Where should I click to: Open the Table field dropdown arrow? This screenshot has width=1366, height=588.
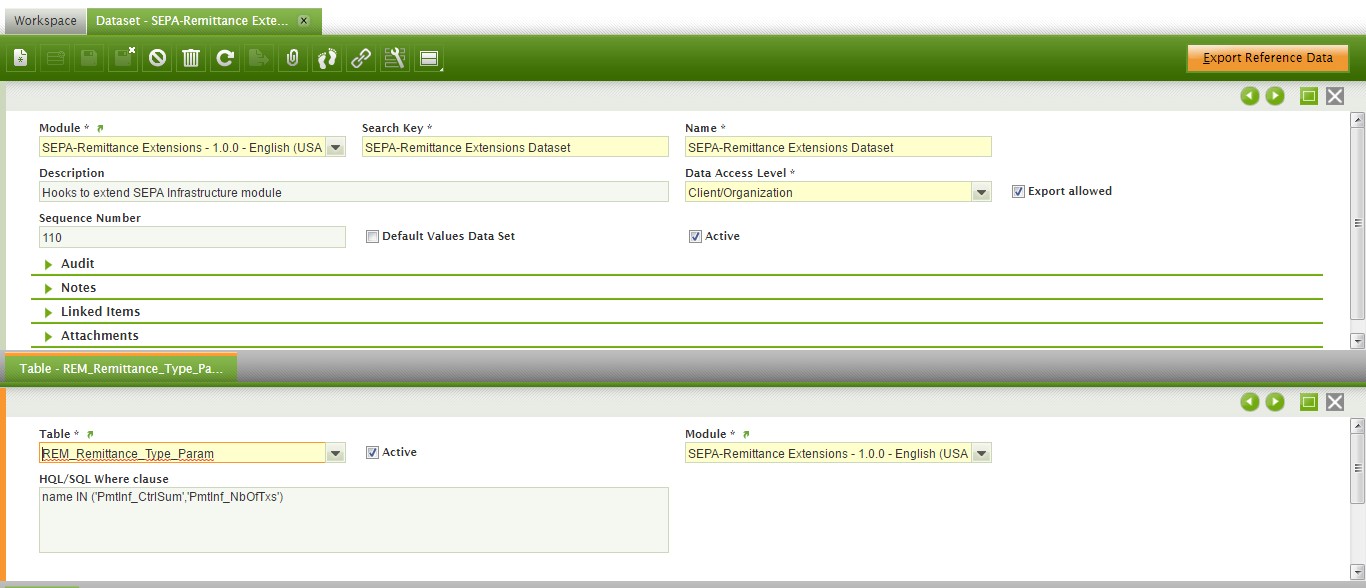pos(335,454)
